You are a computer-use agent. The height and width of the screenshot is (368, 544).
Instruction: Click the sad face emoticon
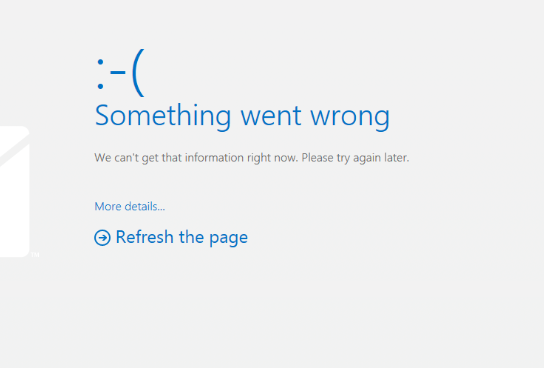pos(120,72)
